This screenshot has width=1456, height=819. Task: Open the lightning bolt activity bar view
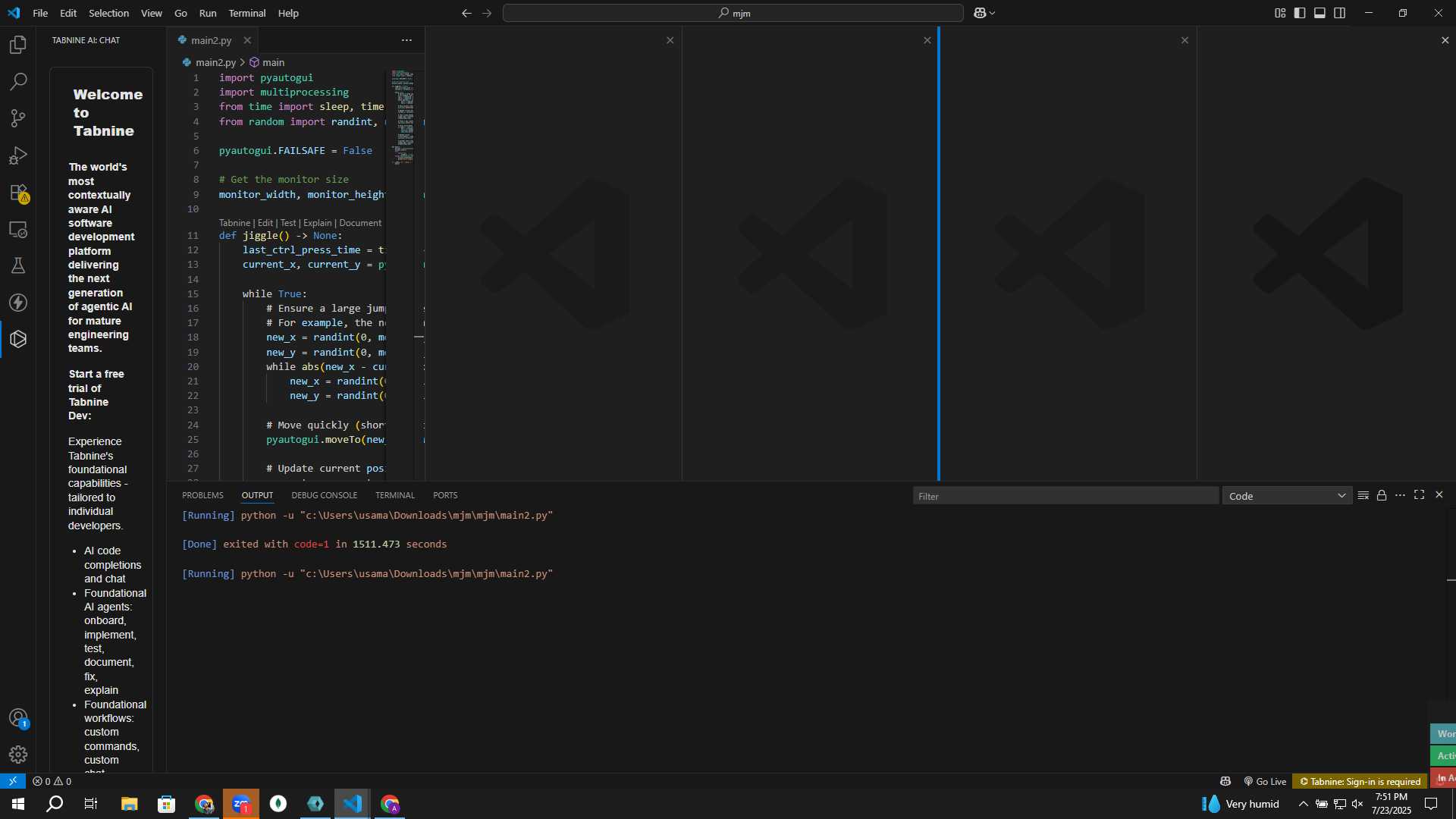click(18, 303)
